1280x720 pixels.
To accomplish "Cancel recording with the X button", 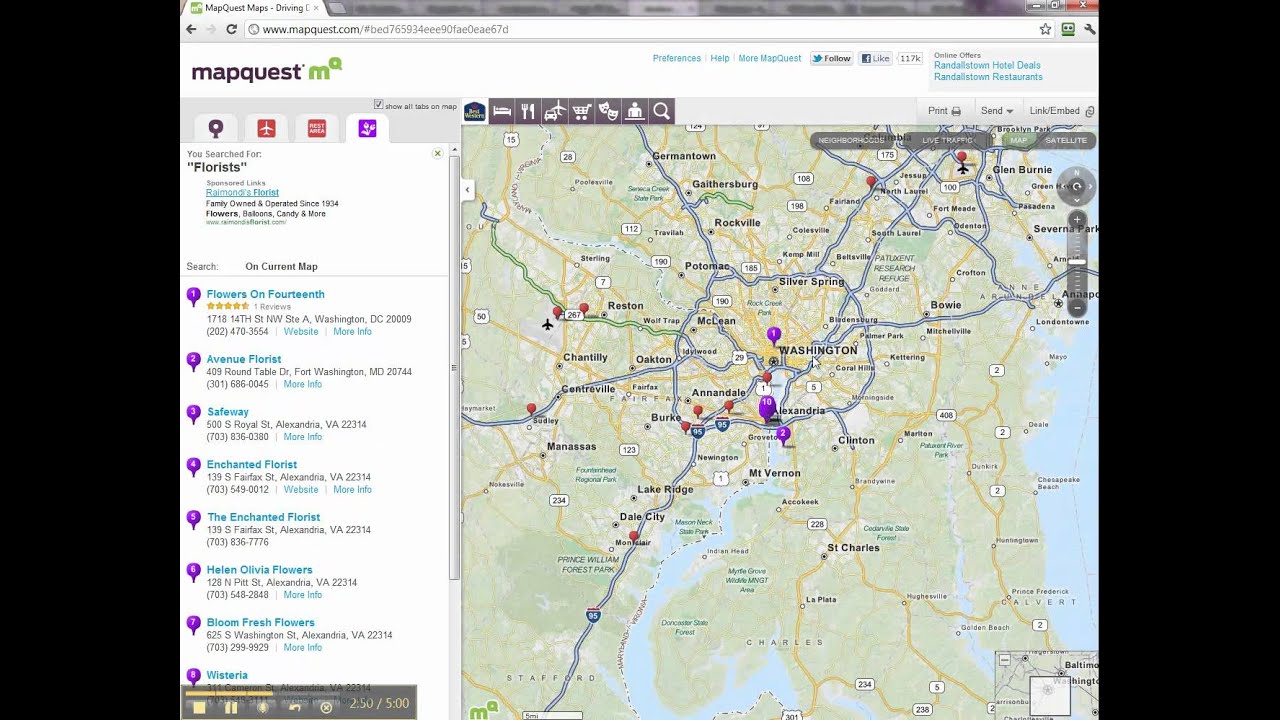I will (326, 707).
